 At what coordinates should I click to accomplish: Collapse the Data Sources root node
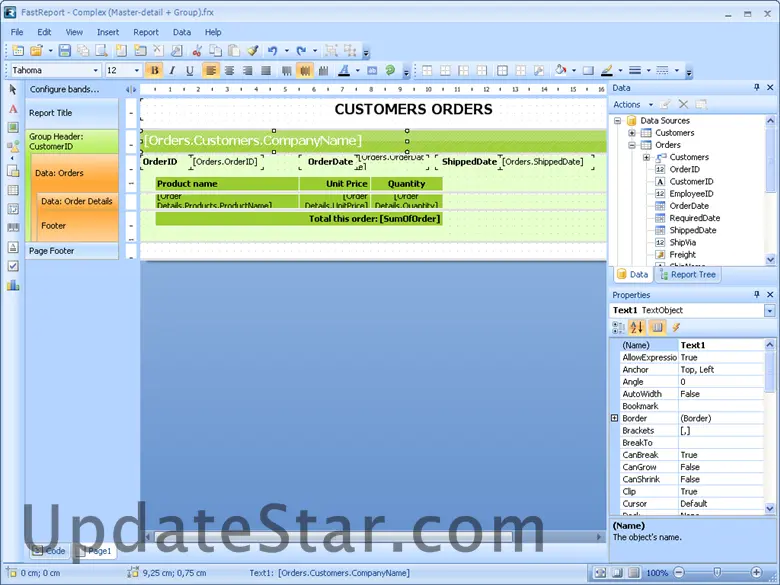(617, 120)
